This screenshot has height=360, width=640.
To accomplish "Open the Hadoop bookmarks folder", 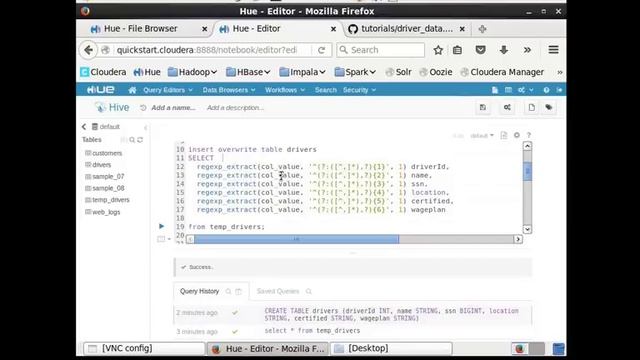I will click(x=192, y=72).
